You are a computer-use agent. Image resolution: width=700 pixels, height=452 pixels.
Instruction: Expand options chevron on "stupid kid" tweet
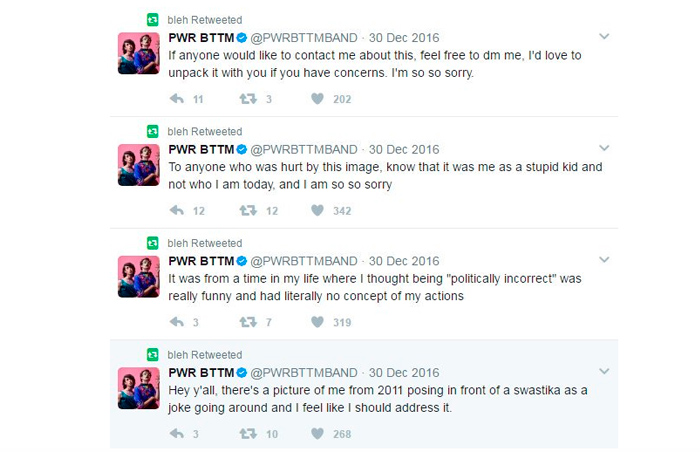click(604, 149)
